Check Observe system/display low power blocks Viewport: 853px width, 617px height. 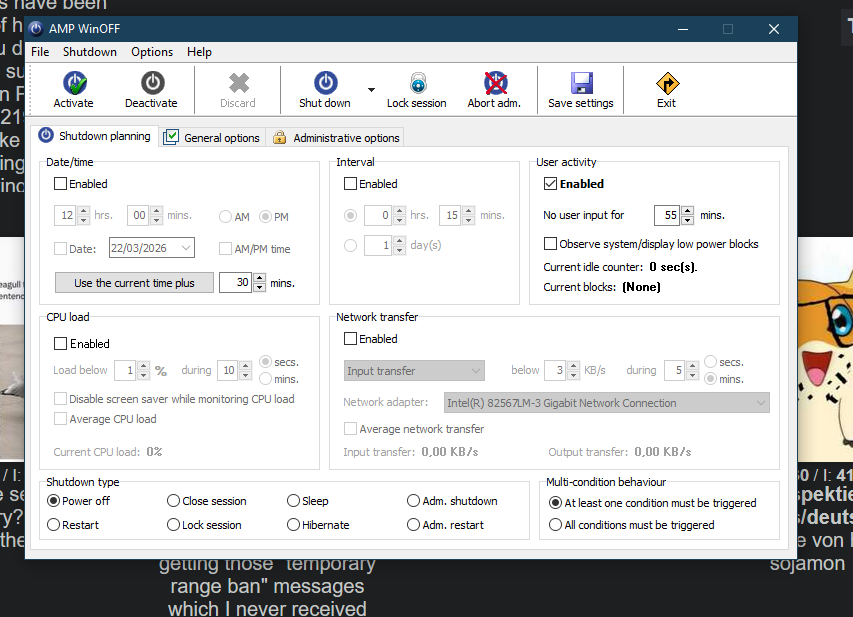click(x=550, y=244)
